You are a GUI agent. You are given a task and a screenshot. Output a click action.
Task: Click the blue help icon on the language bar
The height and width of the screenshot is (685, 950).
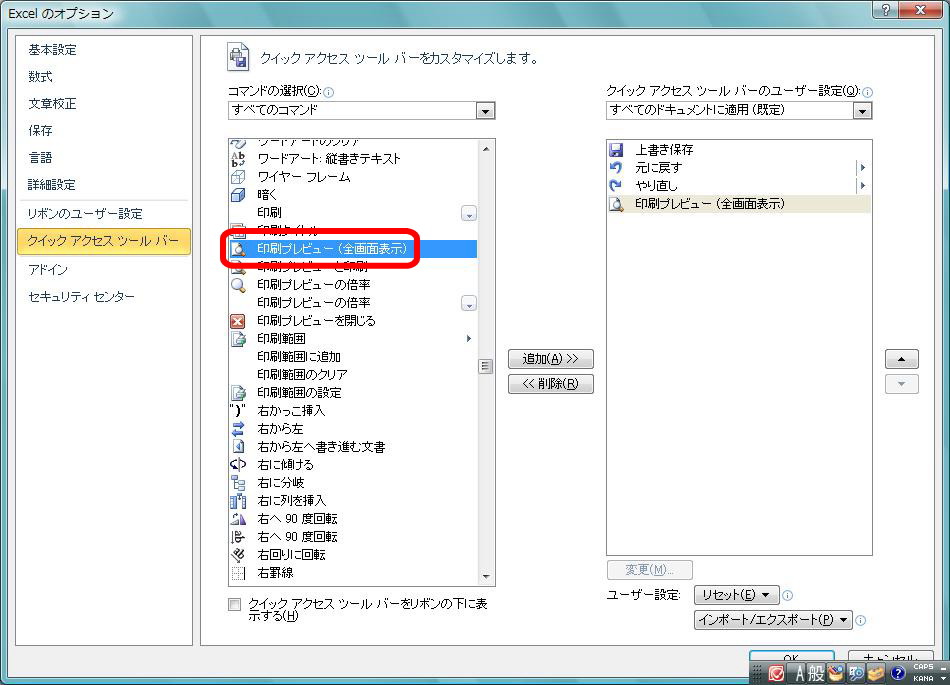click(898, 672)
